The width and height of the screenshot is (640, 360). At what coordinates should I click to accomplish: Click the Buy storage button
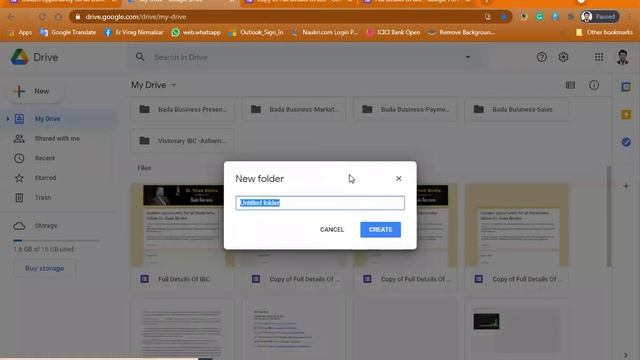(44, 269)
